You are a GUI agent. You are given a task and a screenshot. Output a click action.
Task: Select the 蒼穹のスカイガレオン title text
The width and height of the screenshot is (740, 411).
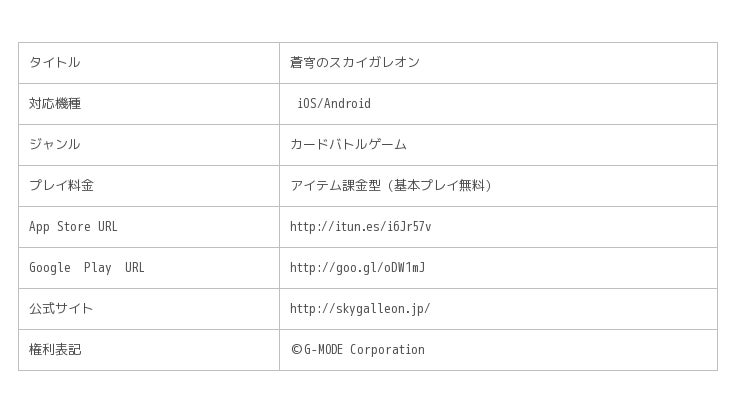click(354, 63)
